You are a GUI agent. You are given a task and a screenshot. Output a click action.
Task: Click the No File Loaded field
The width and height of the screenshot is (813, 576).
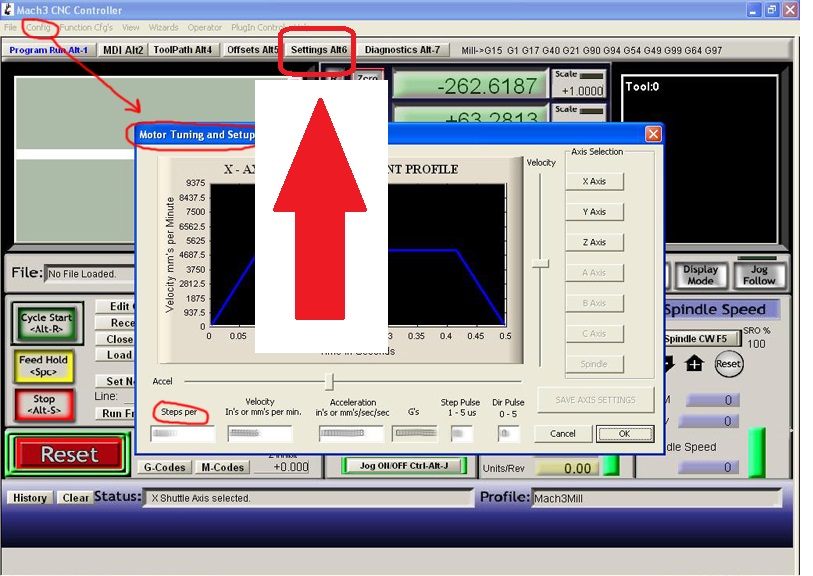89,274
